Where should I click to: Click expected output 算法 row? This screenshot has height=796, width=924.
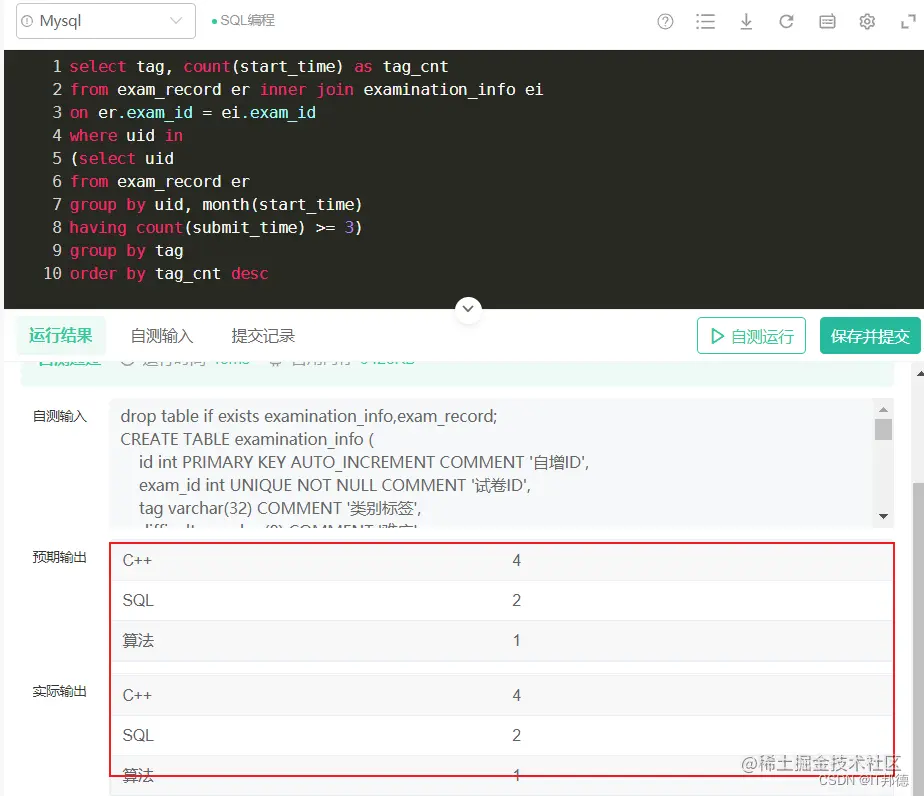click(502, 640)
